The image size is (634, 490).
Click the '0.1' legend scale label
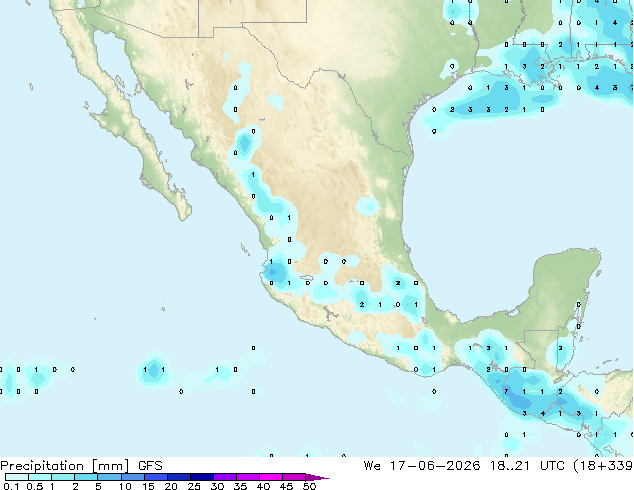12,486
